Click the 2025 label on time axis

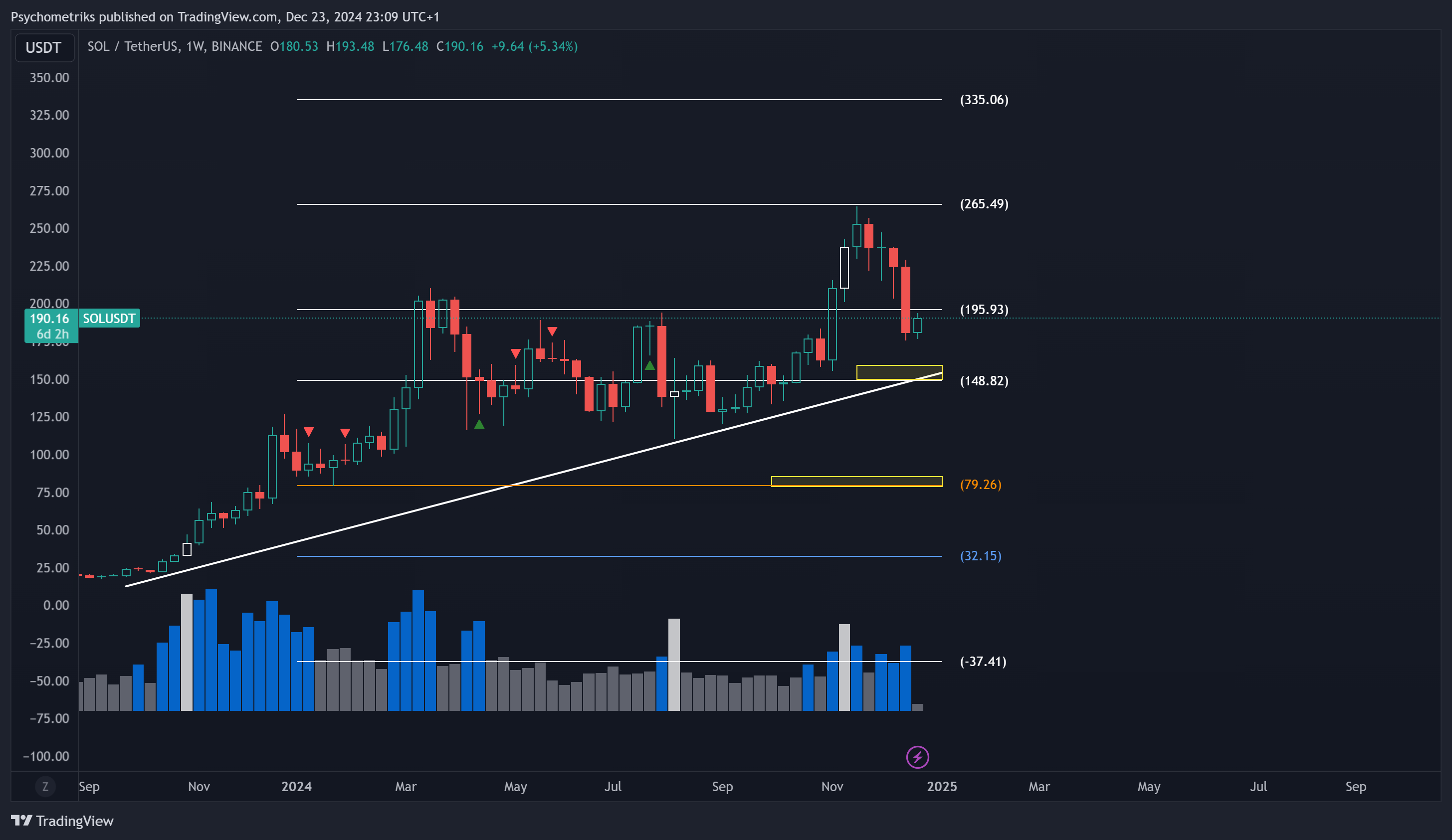(x=942, y=787)
